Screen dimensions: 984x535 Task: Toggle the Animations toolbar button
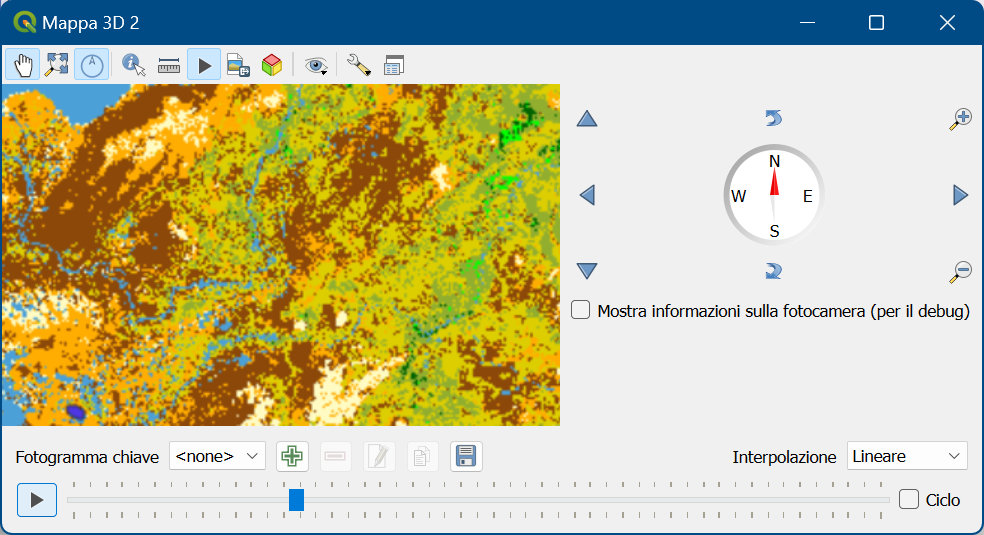tap(204, 65)
